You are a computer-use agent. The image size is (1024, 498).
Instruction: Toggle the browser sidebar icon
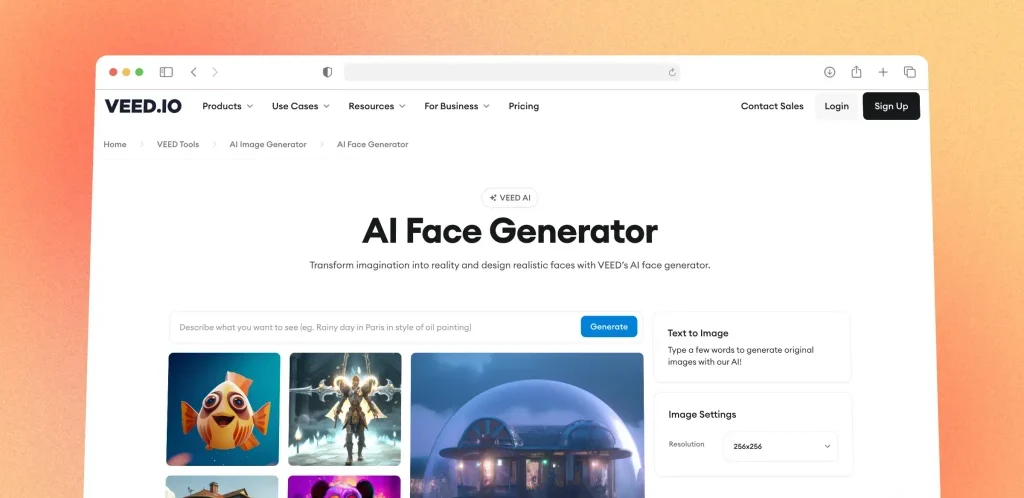166,72
